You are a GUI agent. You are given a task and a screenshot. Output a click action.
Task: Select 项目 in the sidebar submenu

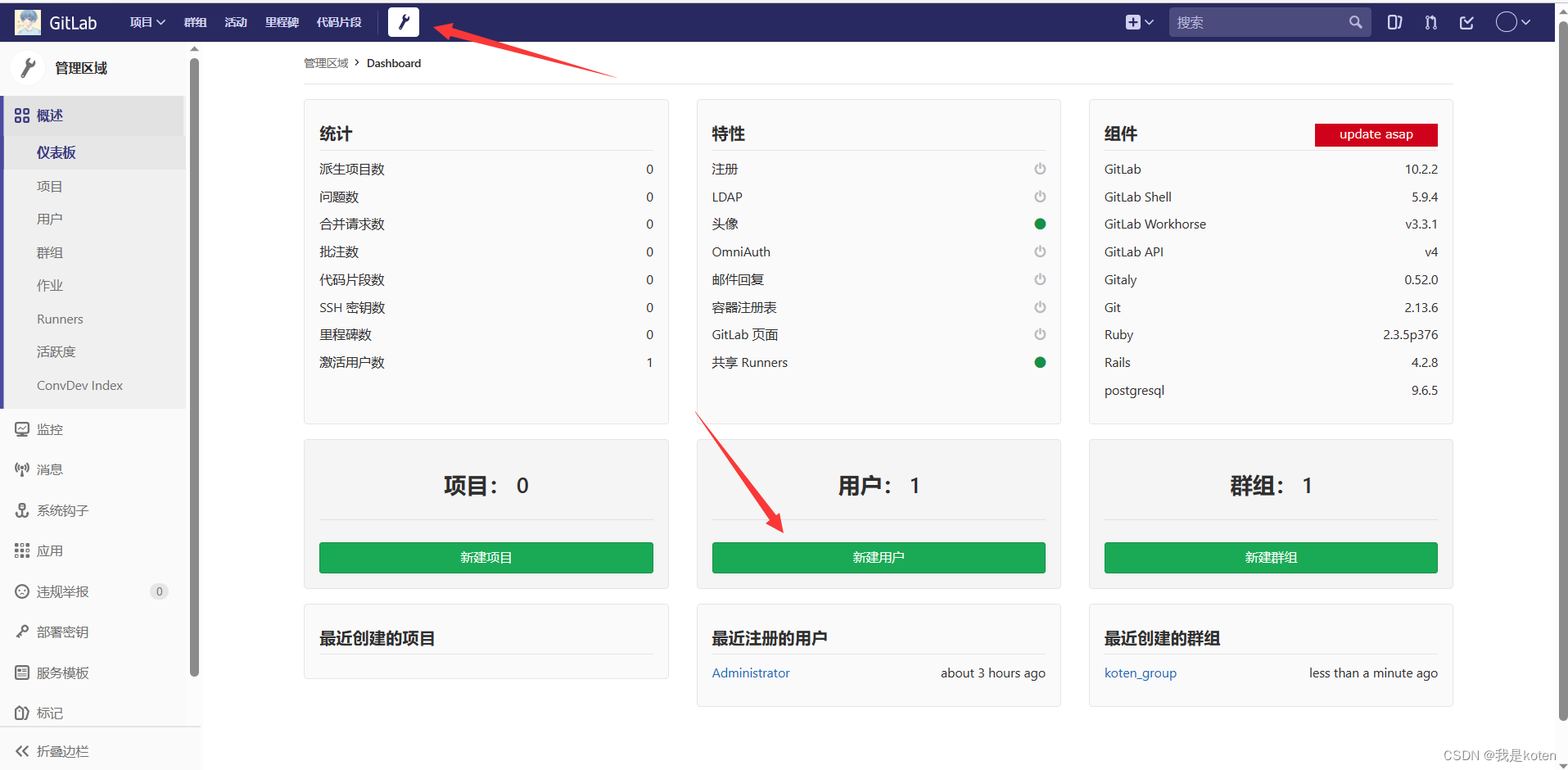tap(49, 186)
